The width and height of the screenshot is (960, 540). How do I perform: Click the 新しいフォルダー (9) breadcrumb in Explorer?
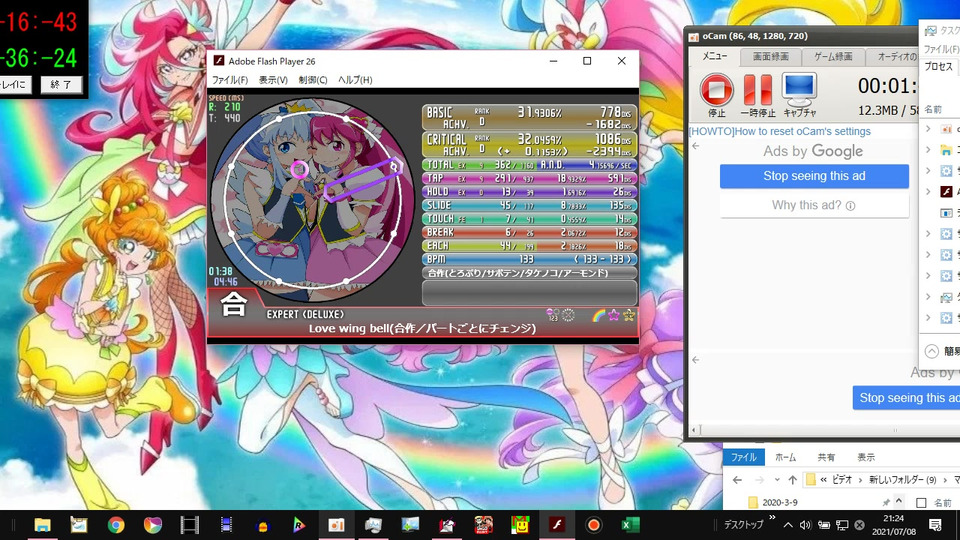903,479
